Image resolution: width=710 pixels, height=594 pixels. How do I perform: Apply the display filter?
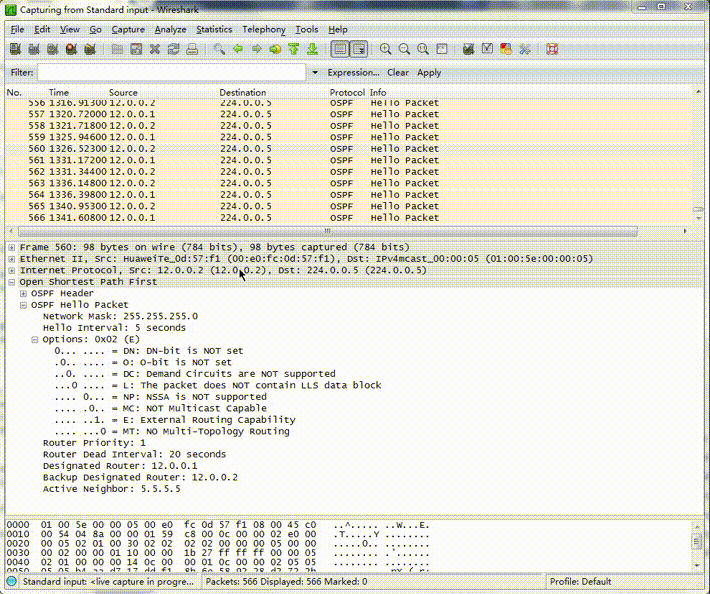pyautogui.click(x=429, y=72)
